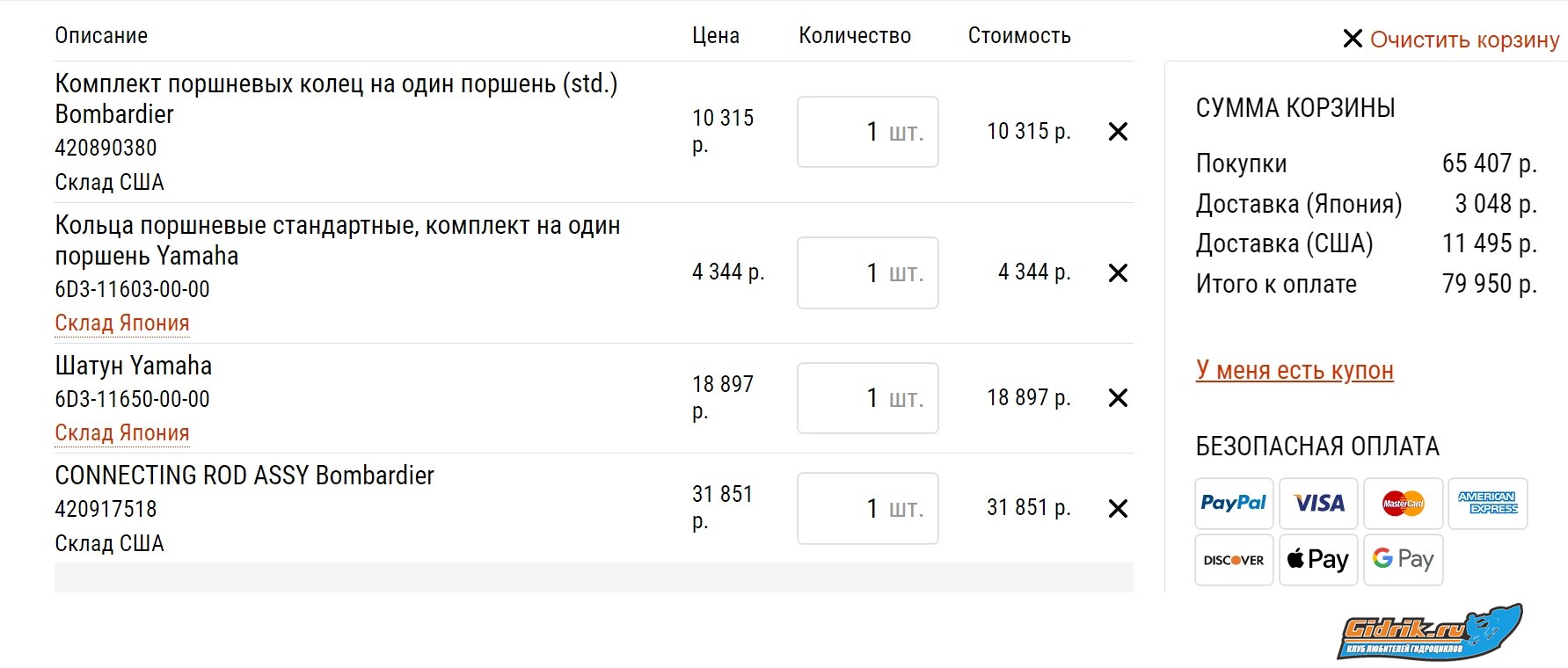
Task: Open Склад Япония link under Yamaha piston rings
Action: click(122, 323)
